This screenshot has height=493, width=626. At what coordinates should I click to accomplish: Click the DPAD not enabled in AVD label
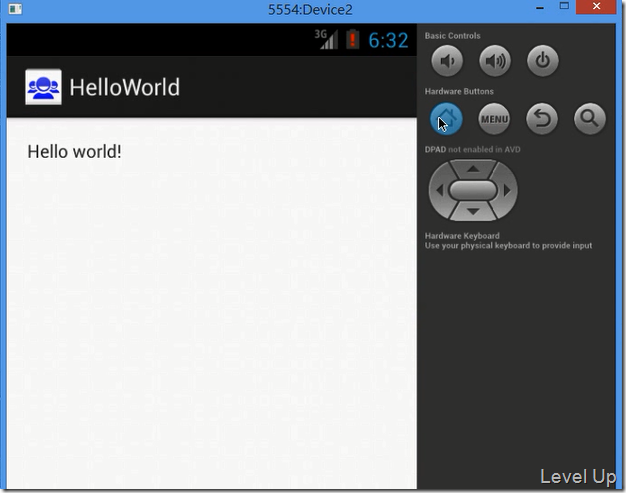pos(473,149)
